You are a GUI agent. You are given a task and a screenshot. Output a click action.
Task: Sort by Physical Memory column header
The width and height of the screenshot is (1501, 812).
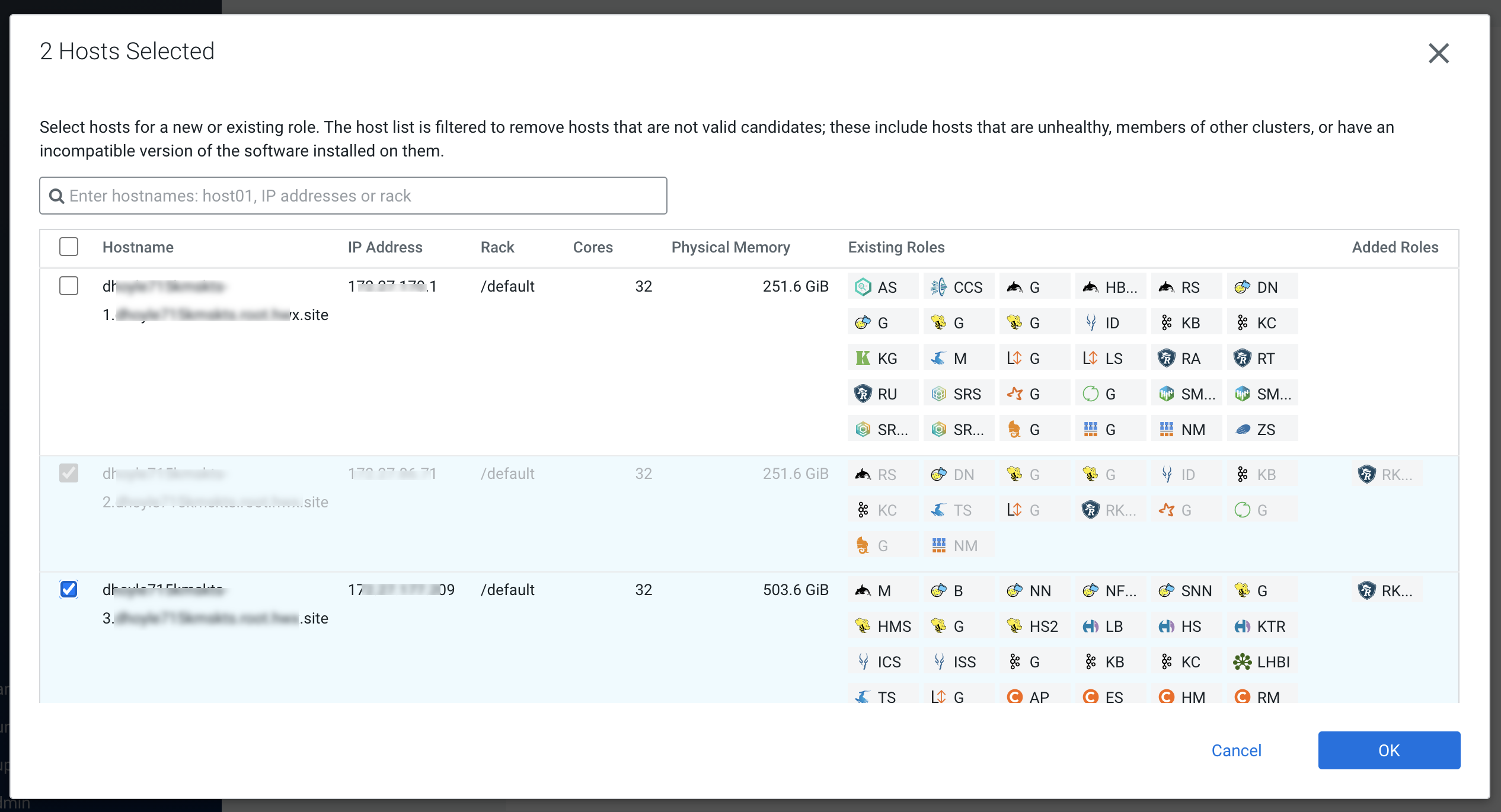coord(730,247)
